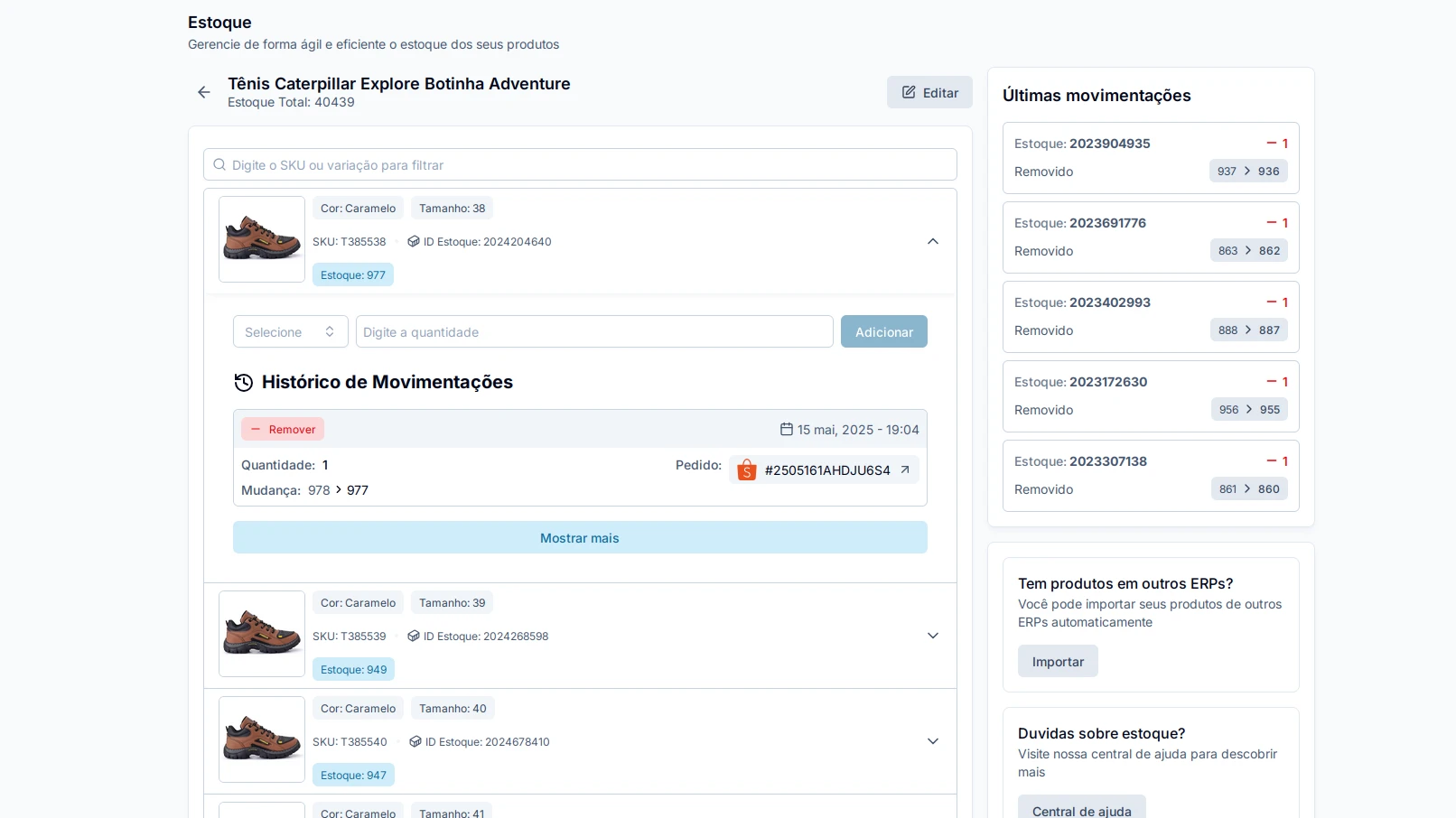This screenshot has width=1456, height=818.
Task: Open the Selecione movement type dropdown
Action: point(291,331)
